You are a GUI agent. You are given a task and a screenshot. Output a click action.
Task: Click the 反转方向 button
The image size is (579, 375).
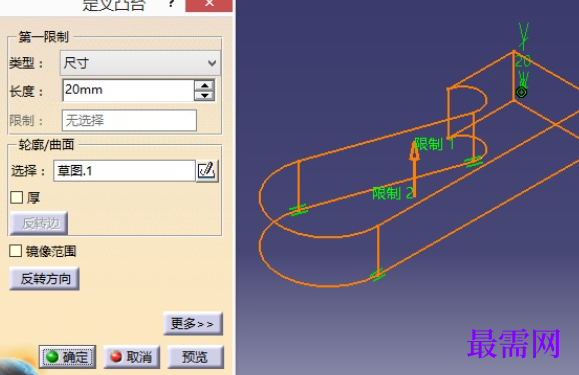point(44,279)
